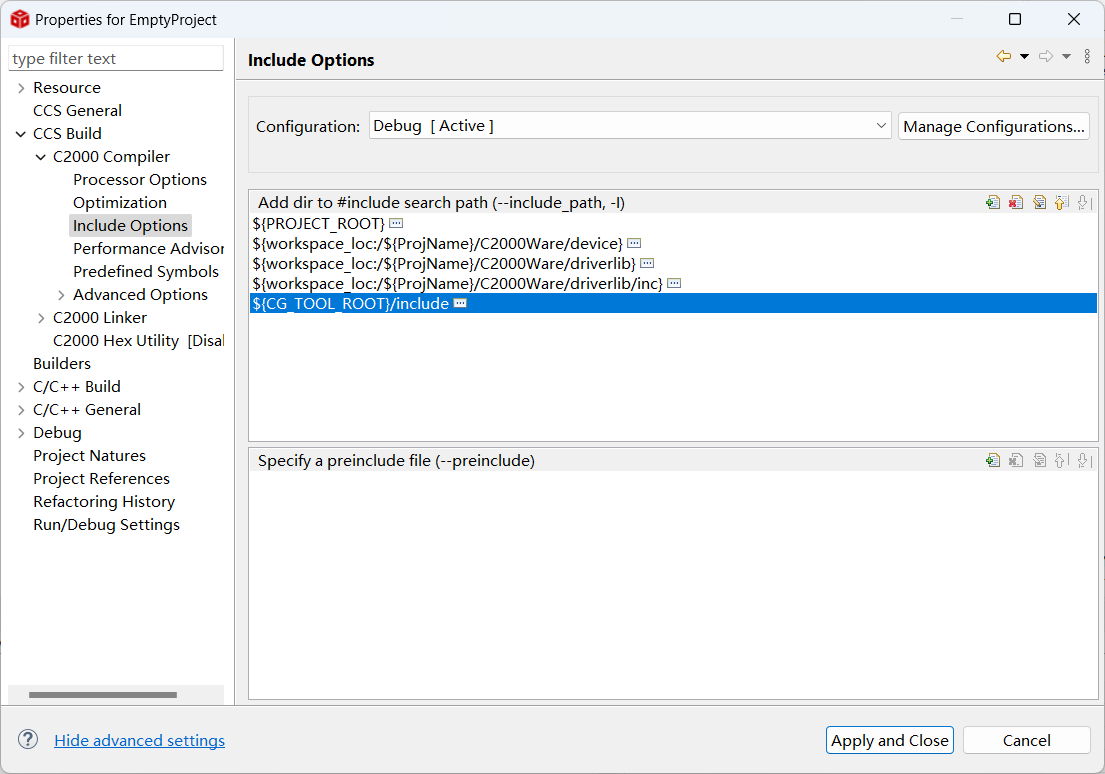Click Delete icon for include search path
The height and width of the screenshot is (774, 1105).
coord(1016,203)
